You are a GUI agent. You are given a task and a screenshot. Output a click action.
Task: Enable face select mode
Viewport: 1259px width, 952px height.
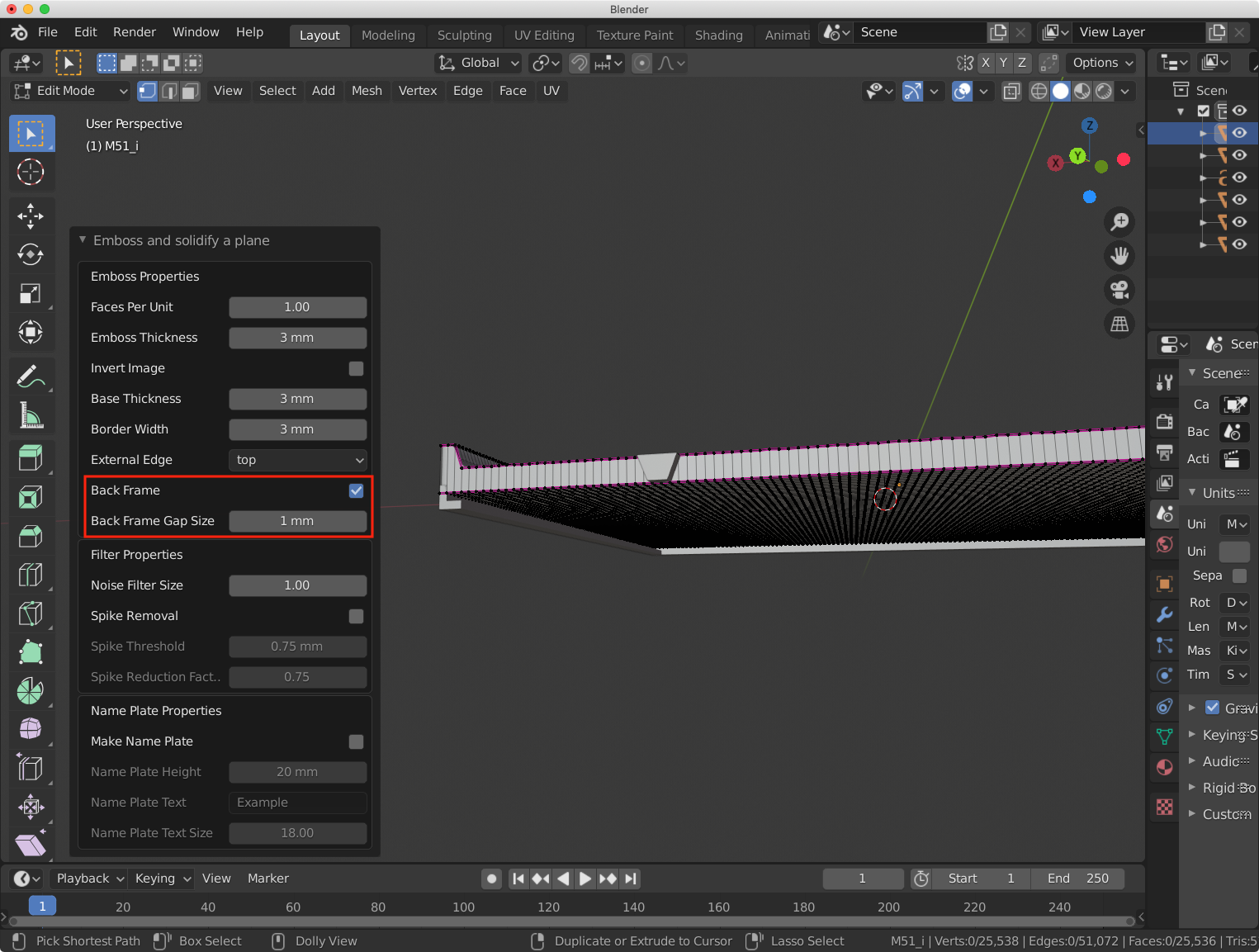tap(191, 91)
